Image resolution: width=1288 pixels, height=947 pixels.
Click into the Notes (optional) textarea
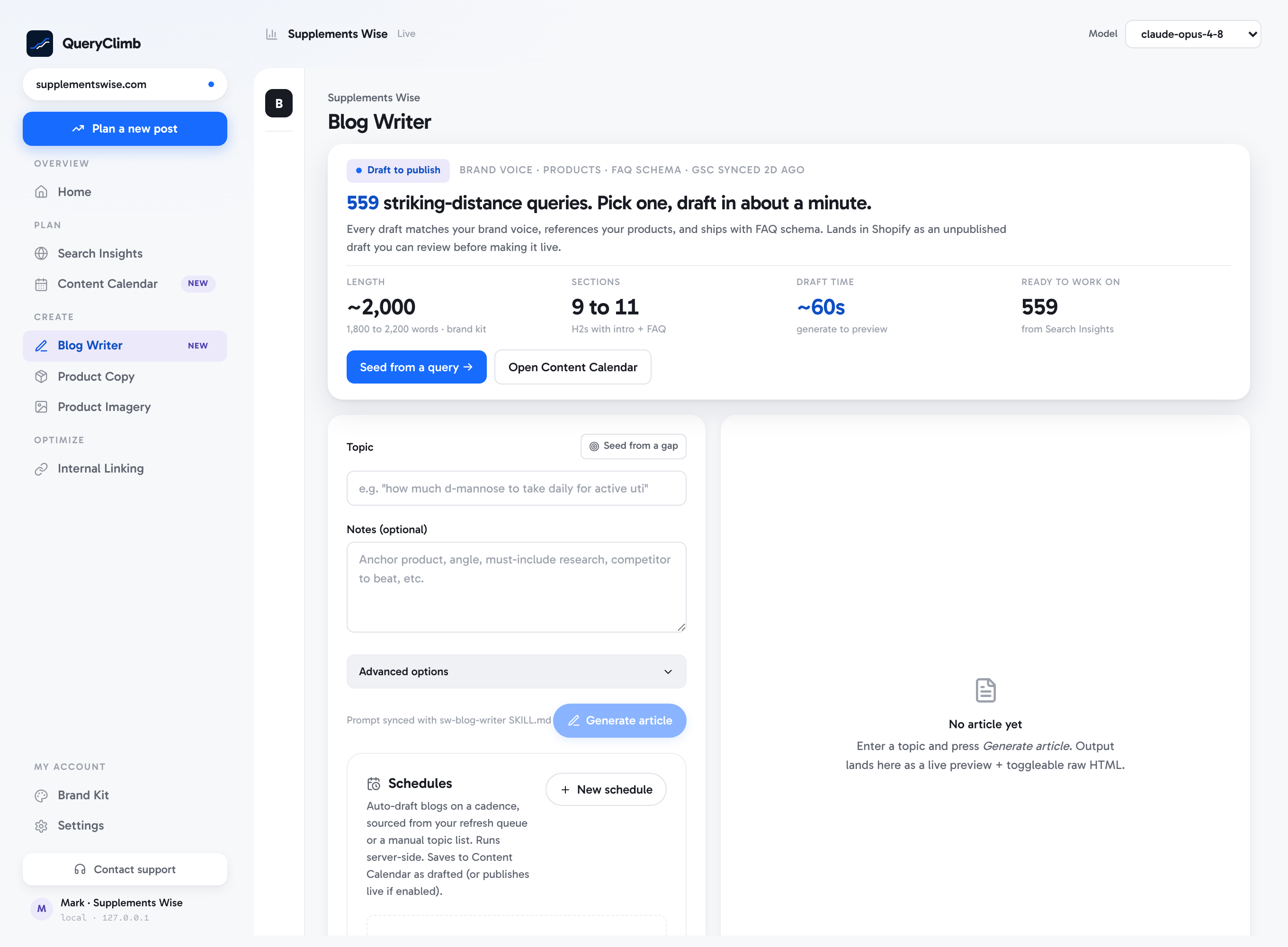[517, 587]
